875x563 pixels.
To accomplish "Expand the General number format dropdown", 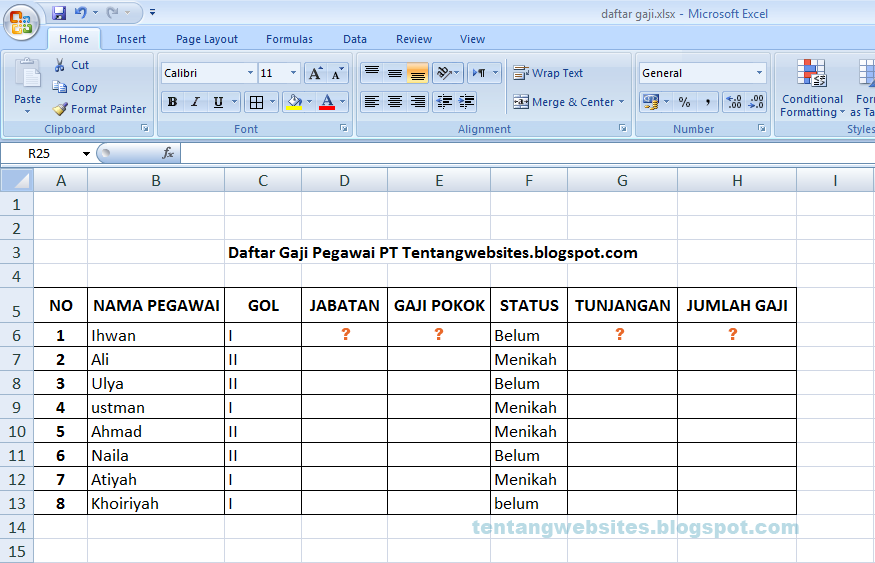I will (x=759, y=73).
